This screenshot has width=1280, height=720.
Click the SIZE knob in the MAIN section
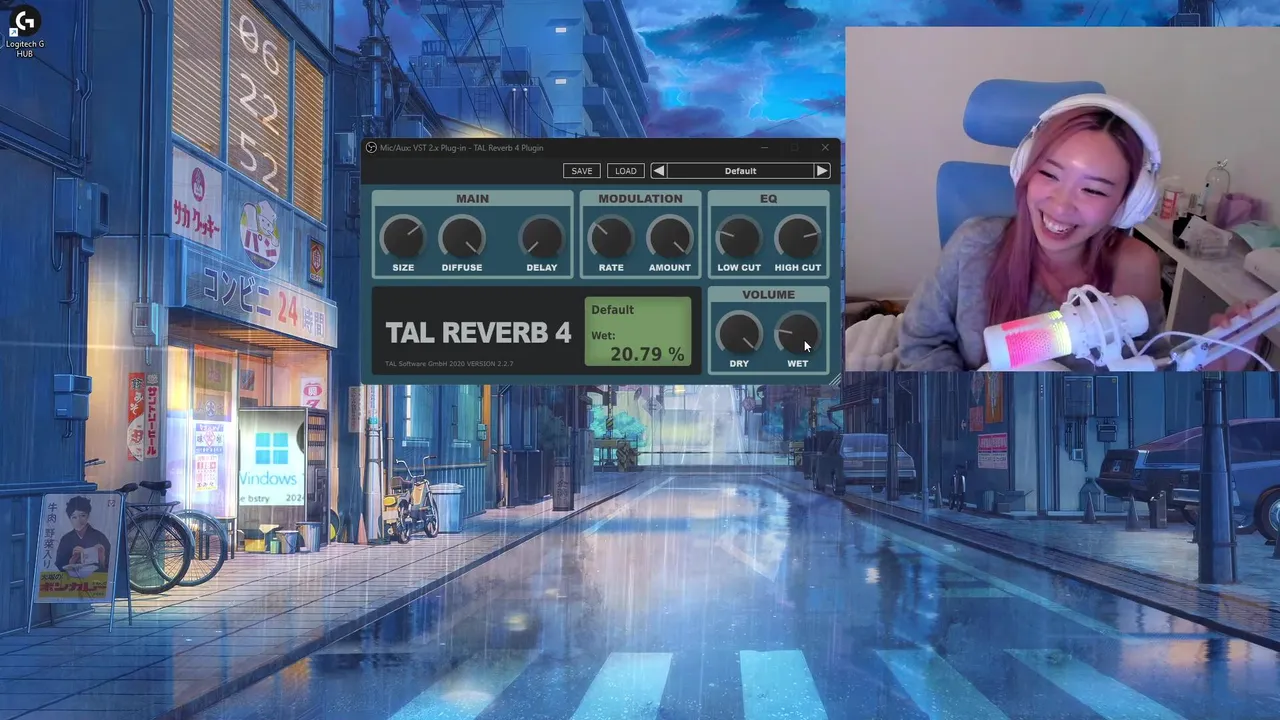pyautogui.click(x=403, y=238)
